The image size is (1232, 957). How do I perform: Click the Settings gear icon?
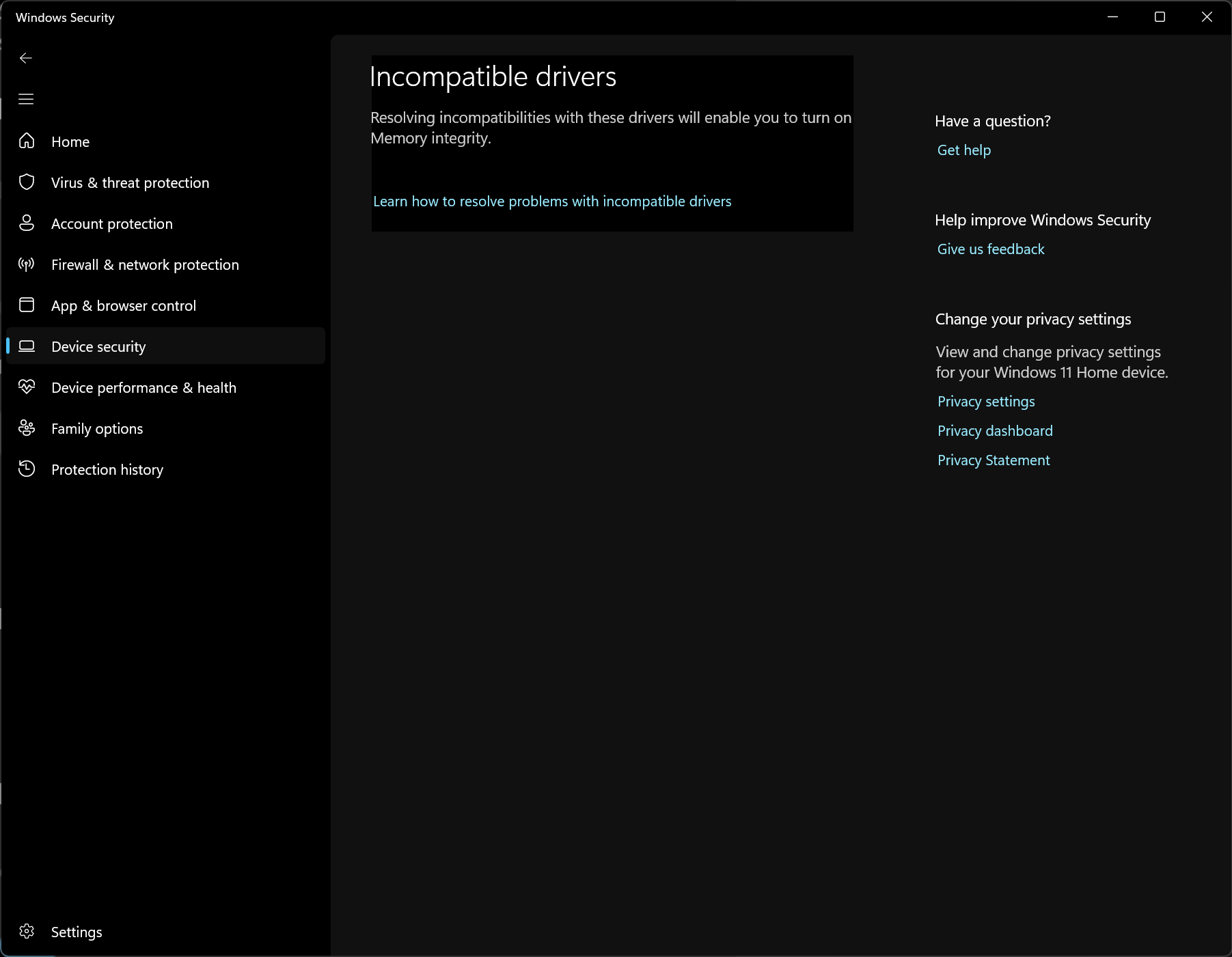[x=27, y=931]
